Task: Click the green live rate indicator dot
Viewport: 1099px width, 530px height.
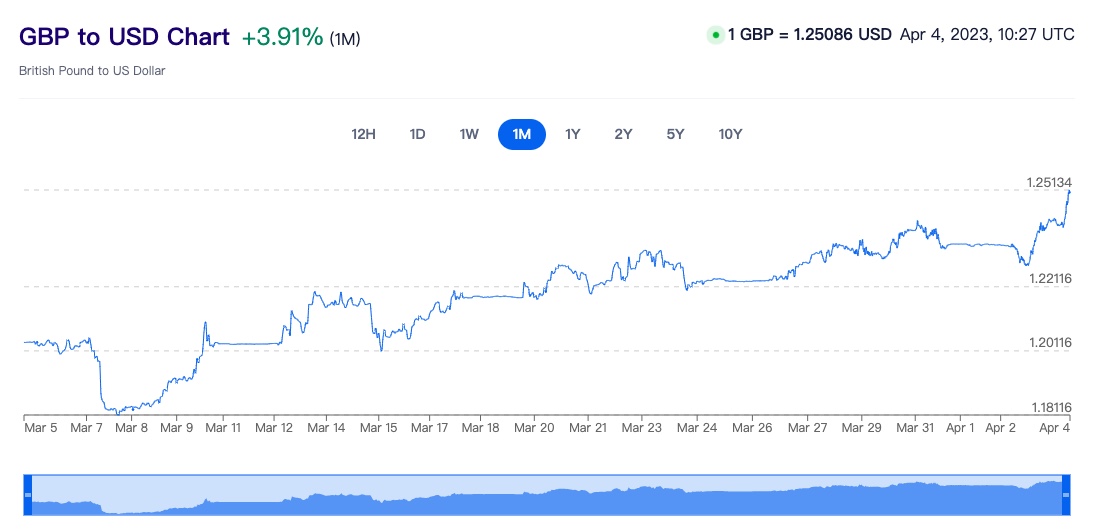Action: 715,35
